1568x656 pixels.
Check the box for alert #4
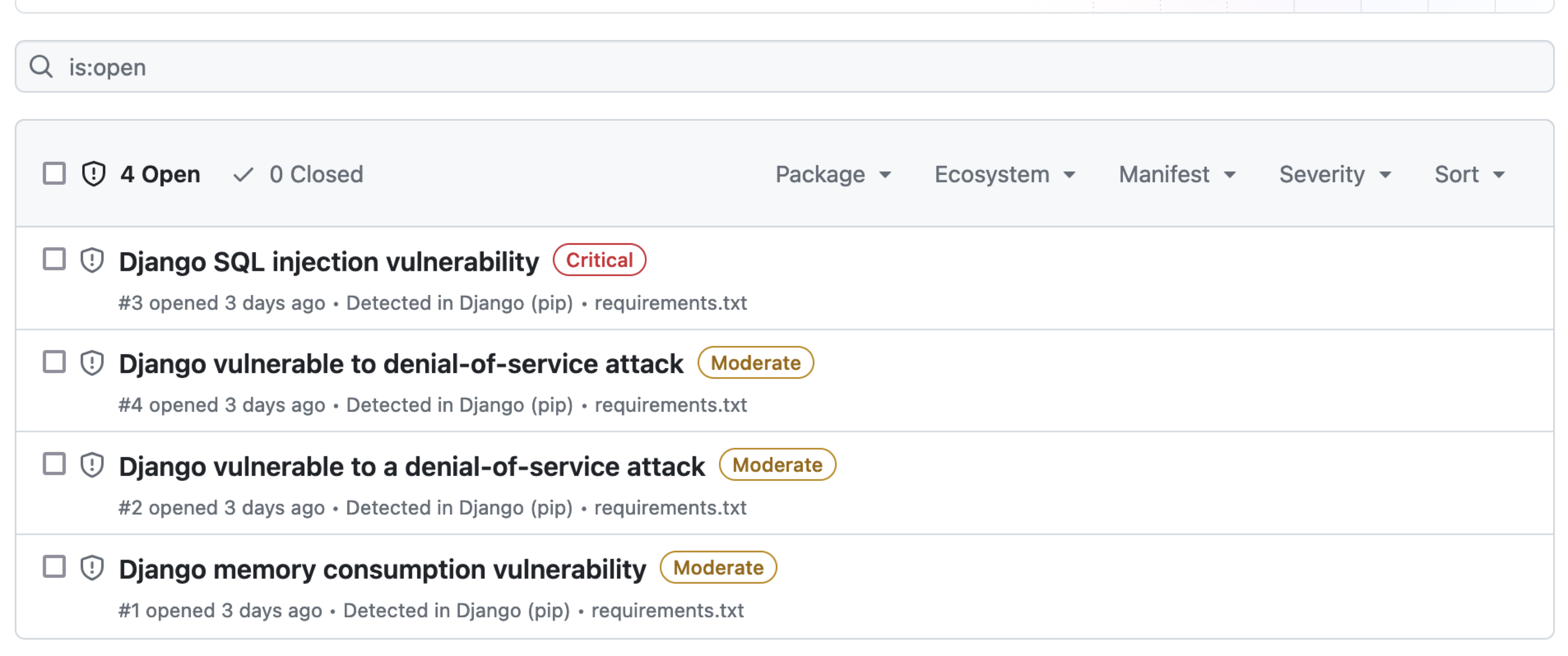tap(54, 362)
